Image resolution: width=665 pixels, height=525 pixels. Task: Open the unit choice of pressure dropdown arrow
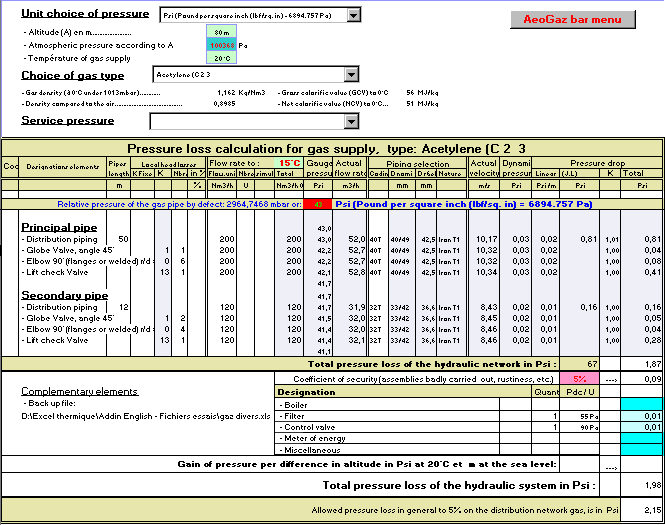click(x=354, y=15)
